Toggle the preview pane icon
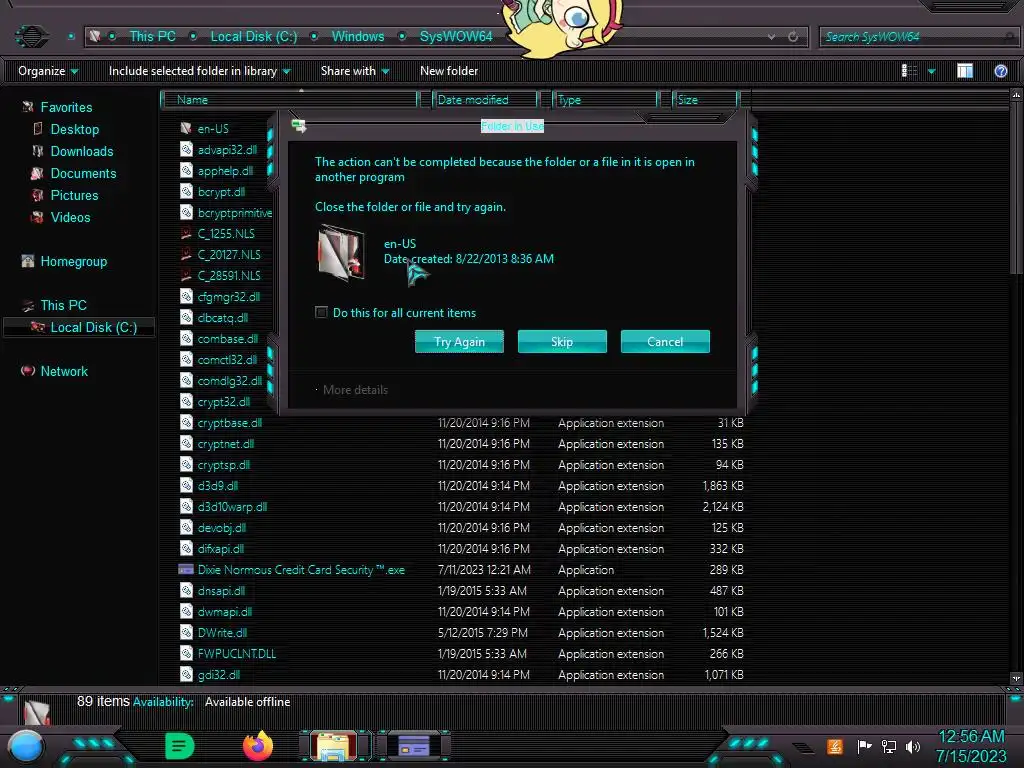1024x768 pixels. pyautogui.click(x=965, y=71)
